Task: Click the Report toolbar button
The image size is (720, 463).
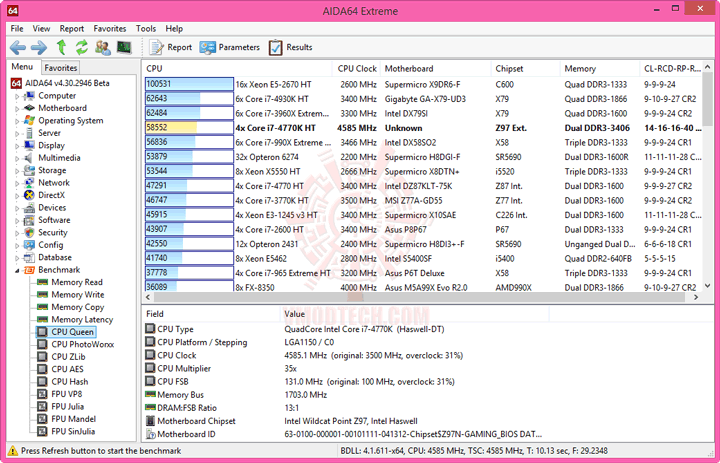Action: (x=170, y=47)
